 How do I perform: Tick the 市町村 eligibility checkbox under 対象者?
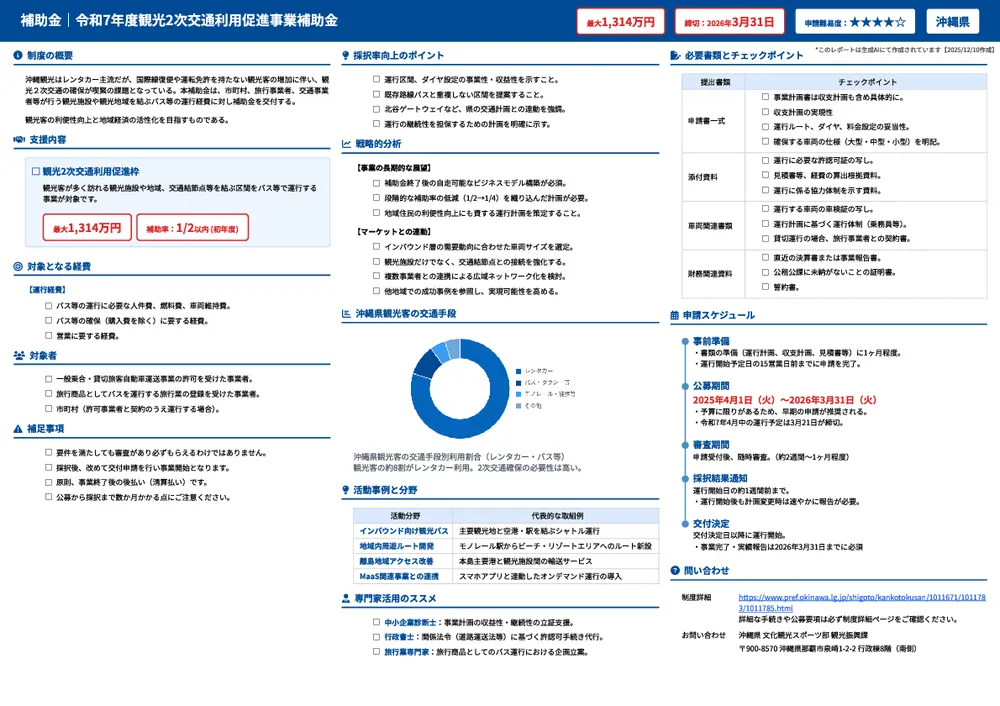pyautogui.click(x=46, y=409)
